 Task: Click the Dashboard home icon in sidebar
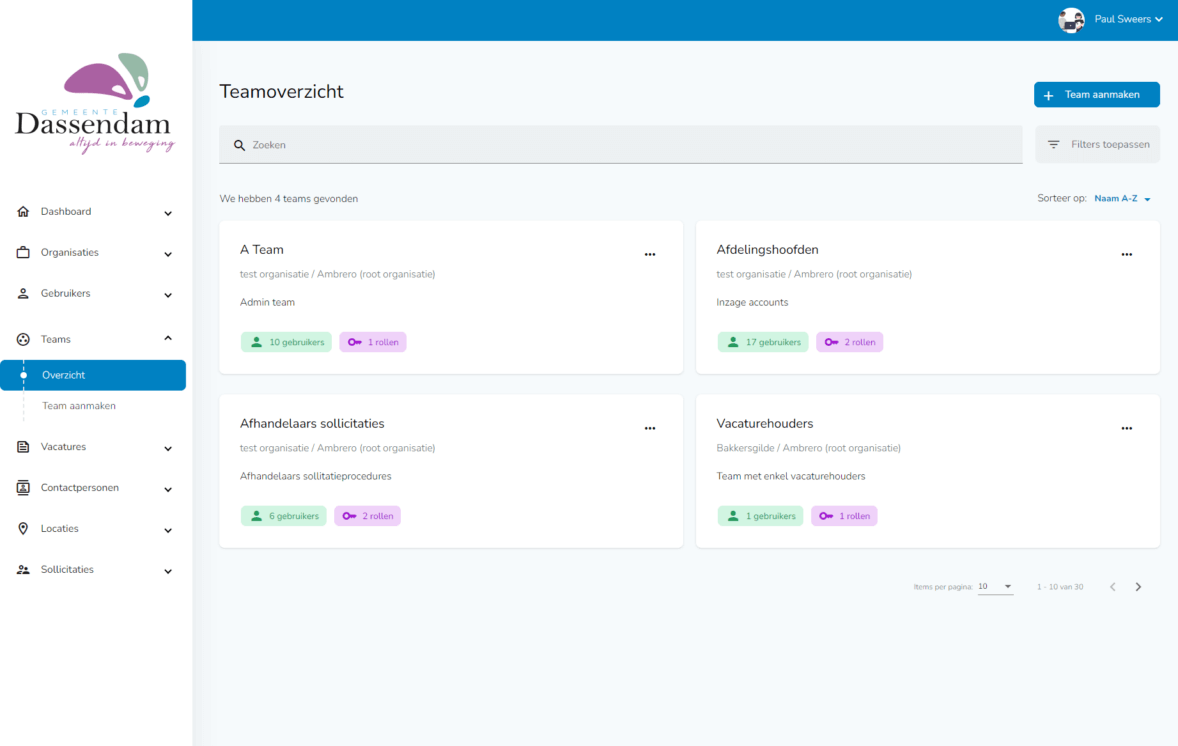[x=23, y=212]
